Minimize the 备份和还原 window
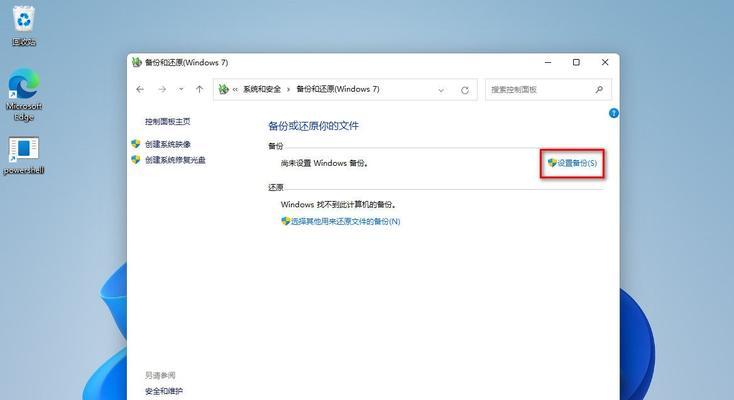Viewport: 734px width, 400px height. 548,62
